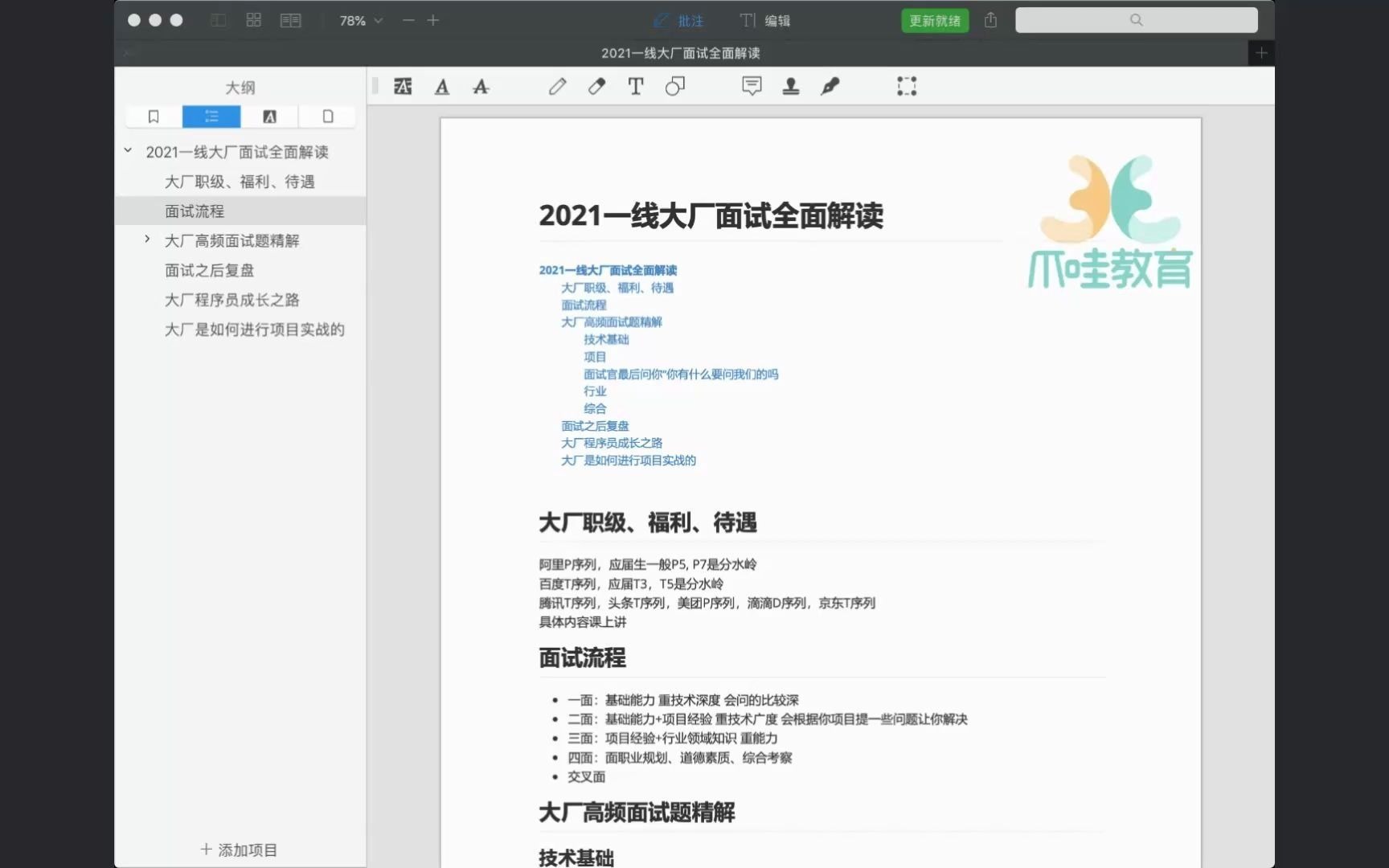Follow TOC link 项目 in page
The width and height of the screenshot is (1389, 868).
click(x=595, y=357)
